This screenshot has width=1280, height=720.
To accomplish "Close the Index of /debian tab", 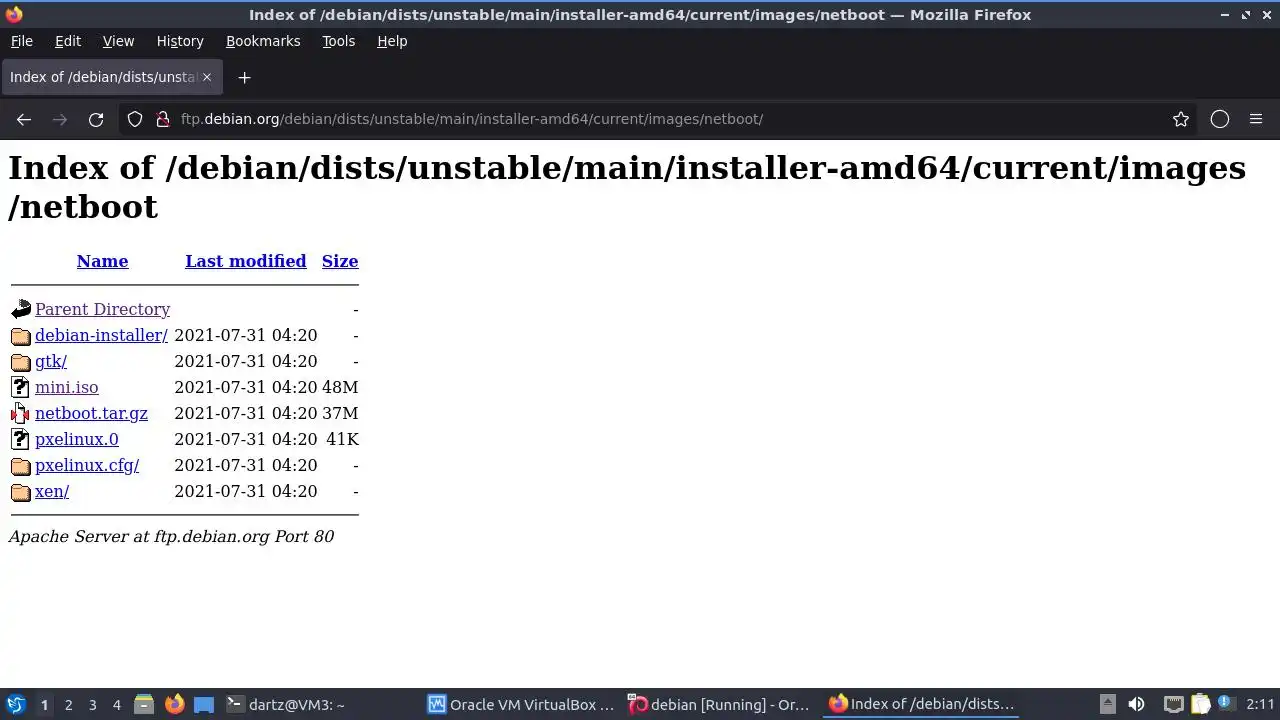I will tap(207, 77).
